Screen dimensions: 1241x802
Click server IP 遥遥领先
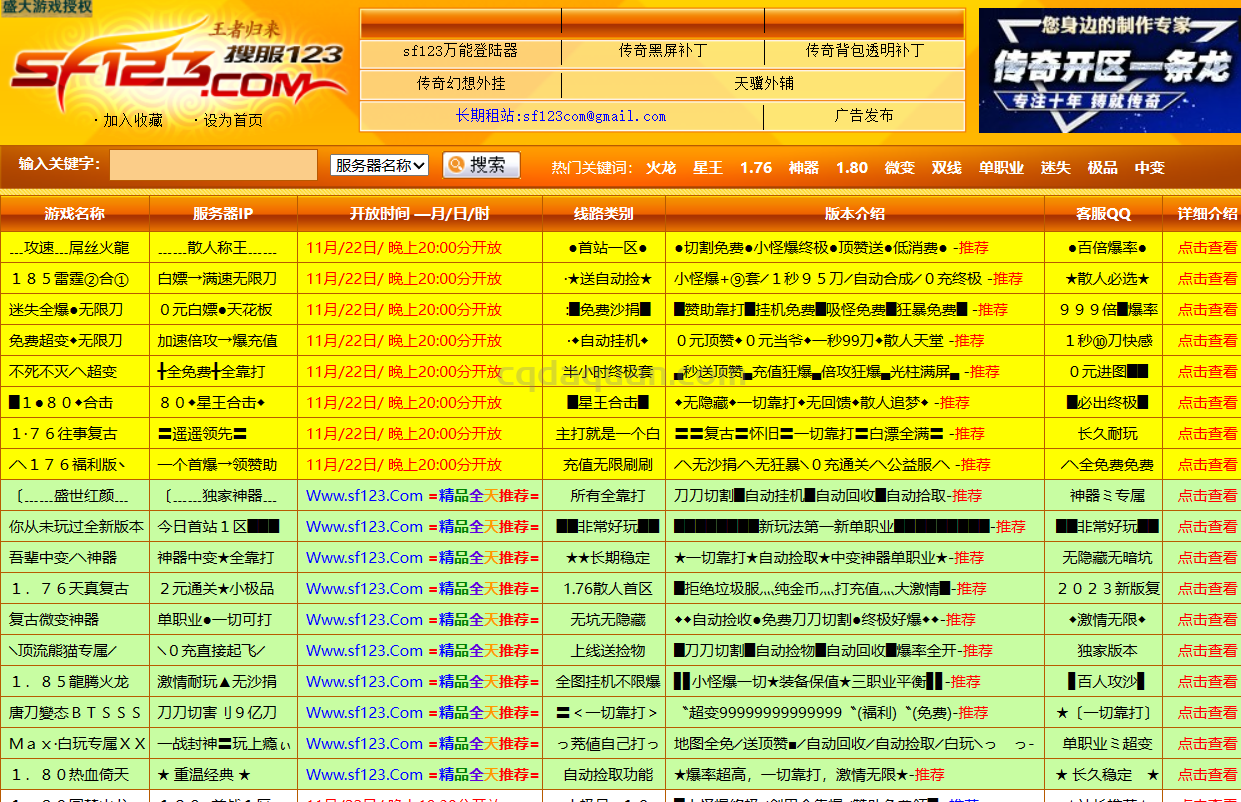[203, 434]
